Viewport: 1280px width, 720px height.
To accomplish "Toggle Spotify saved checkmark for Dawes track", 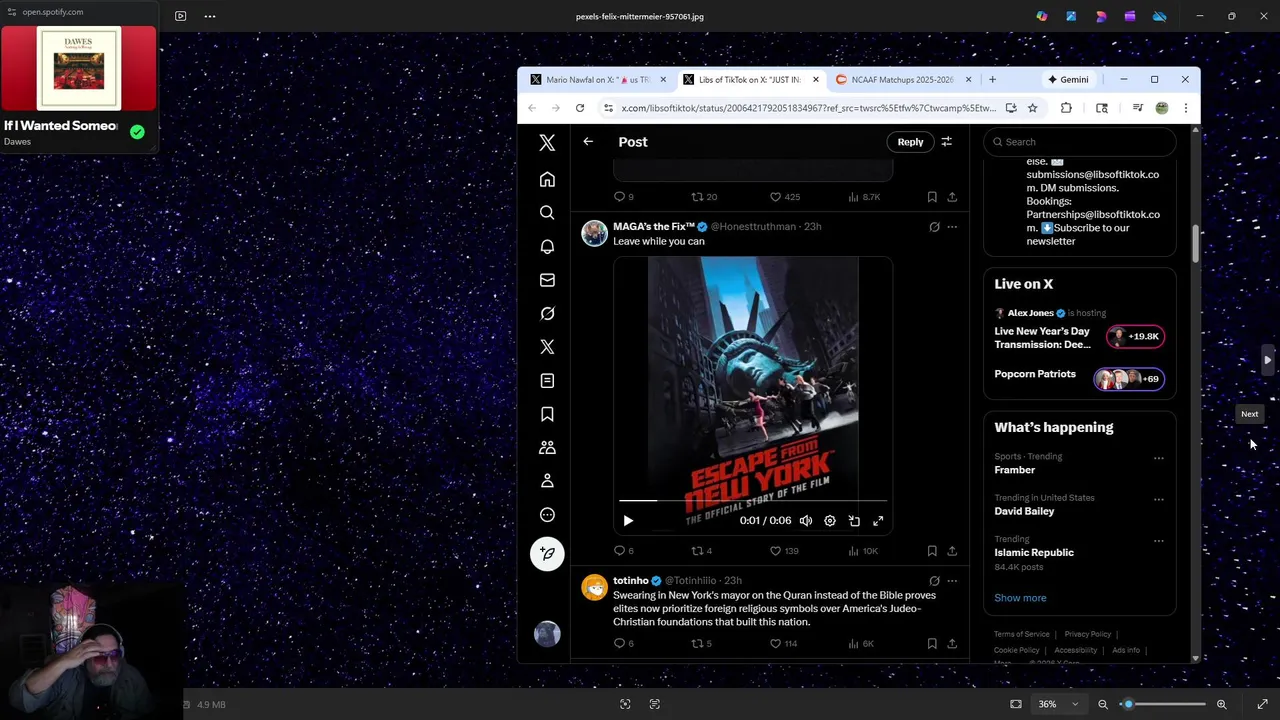I will 137,132.
